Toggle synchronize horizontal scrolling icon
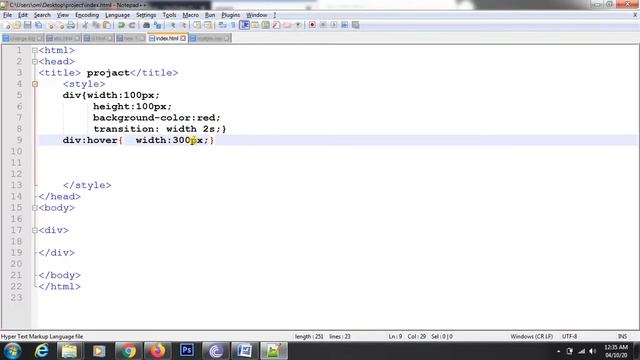 click(208, 25)
